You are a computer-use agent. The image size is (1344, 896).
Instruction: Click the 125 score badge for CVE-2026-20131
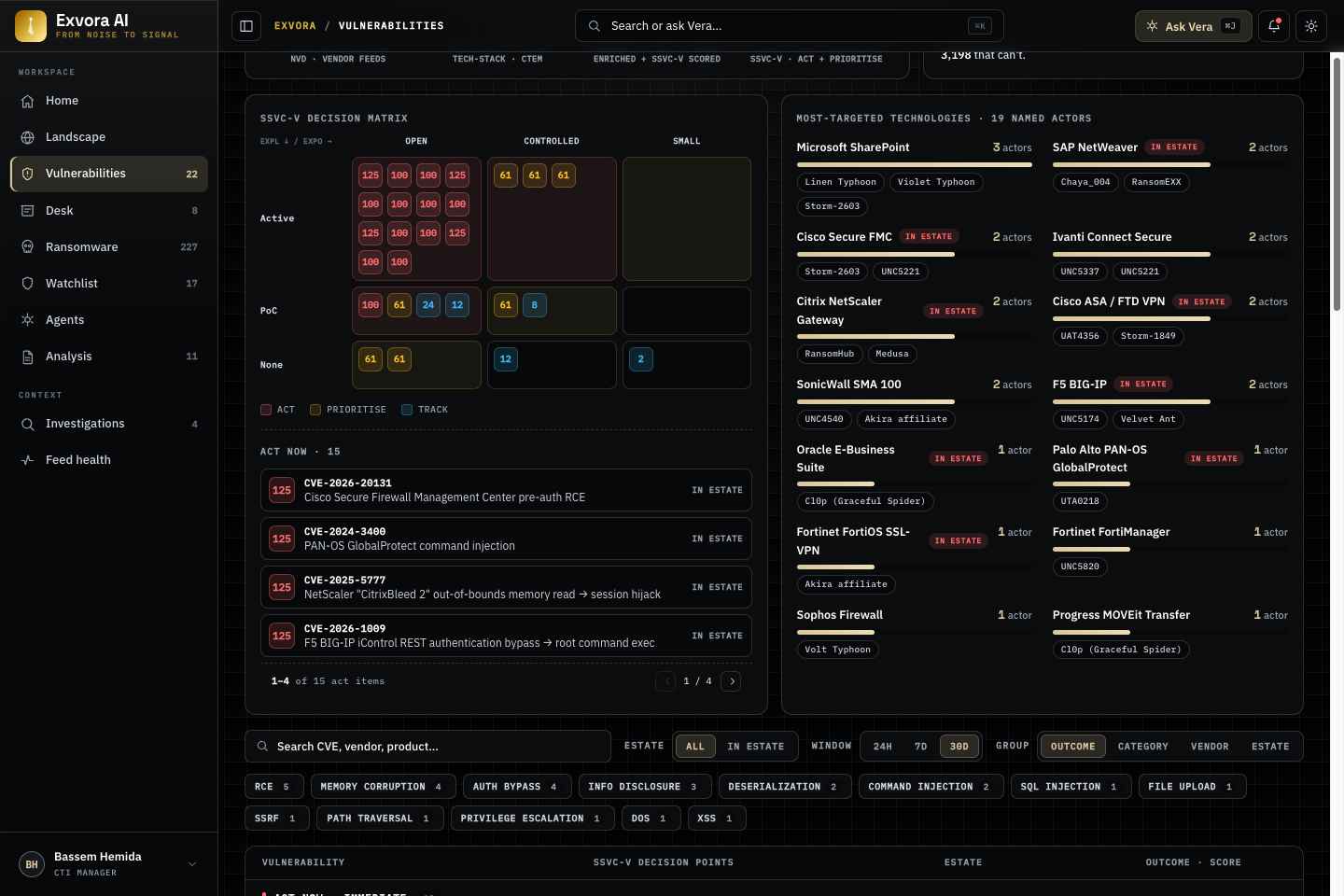point(282,490)
